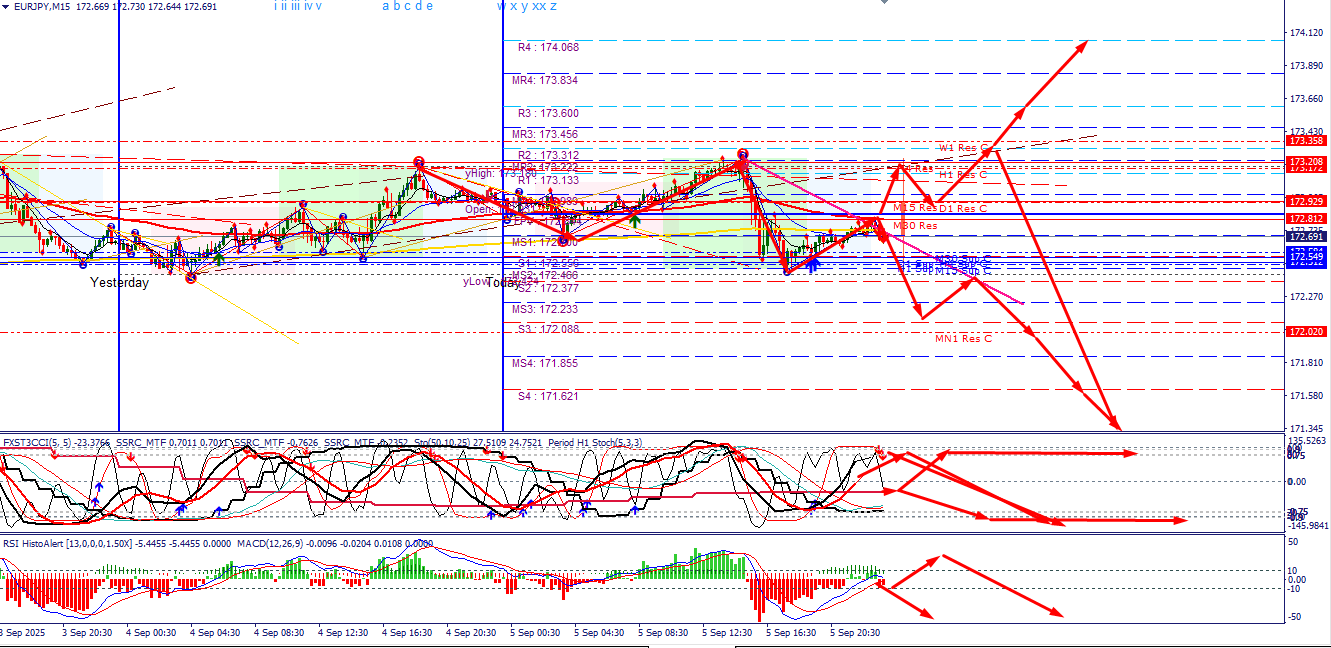Click '5 Sep 12:30' on the time axis
This screenshot has height=648, width=1331.
[x=727, y=632]
